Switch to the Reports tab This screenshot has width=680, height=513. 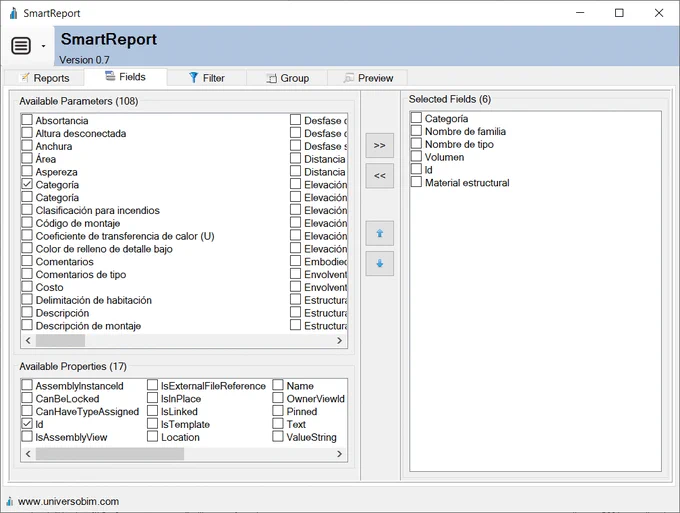coord(44,78)
